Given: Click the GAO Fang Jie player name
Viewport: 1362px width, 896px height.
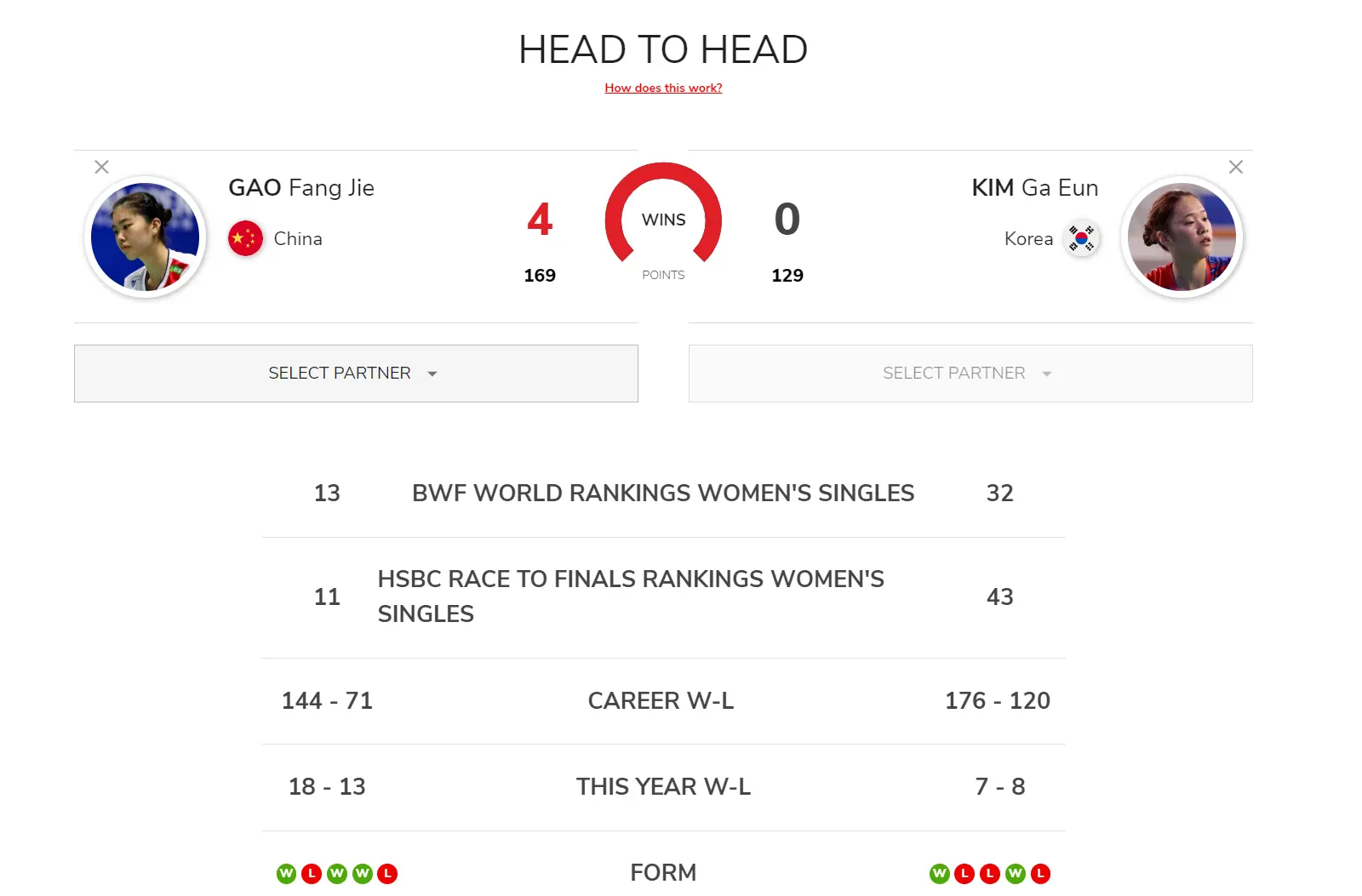Looking at the screenshot, I should click(x=301, y=188).
